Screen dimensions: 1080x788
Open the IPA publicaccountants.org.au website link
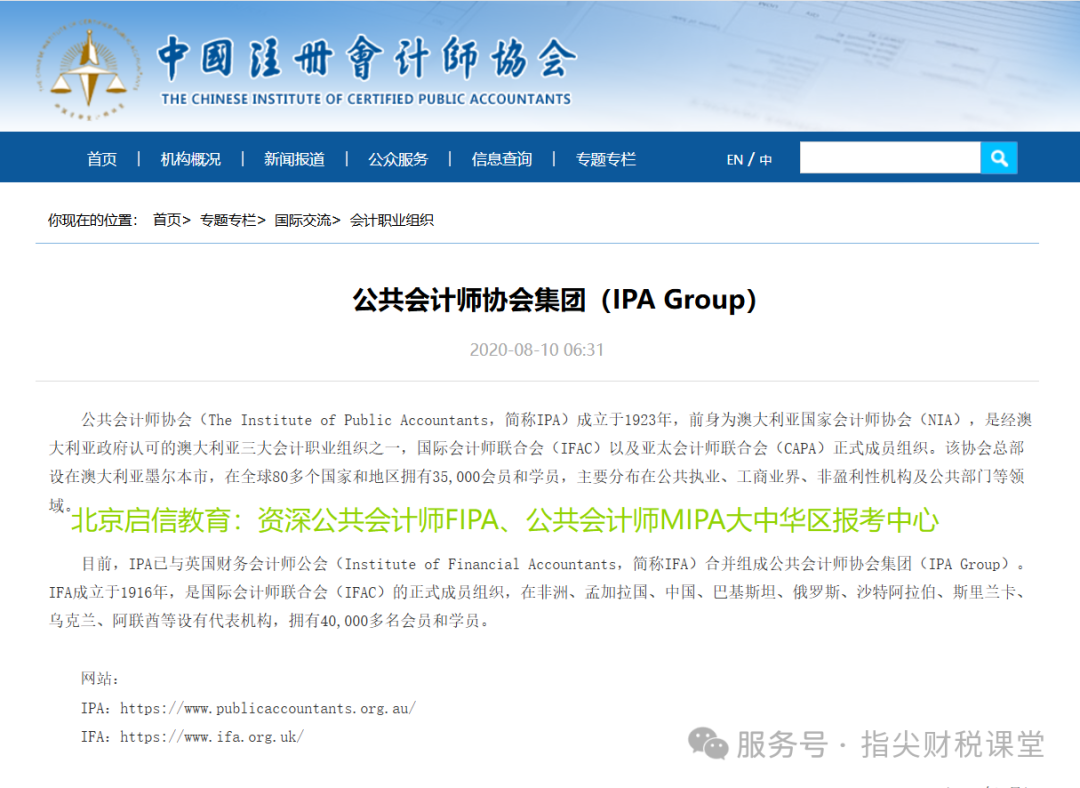267,708
